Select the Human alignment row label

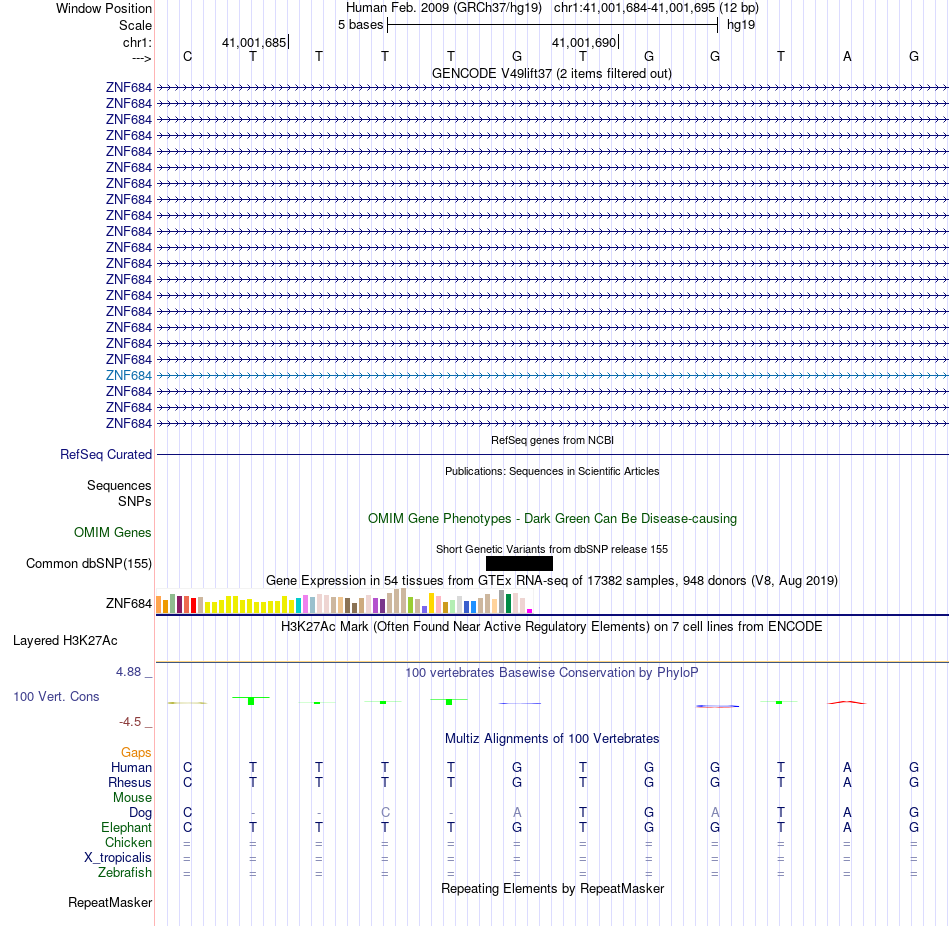[x=131, y=767]
